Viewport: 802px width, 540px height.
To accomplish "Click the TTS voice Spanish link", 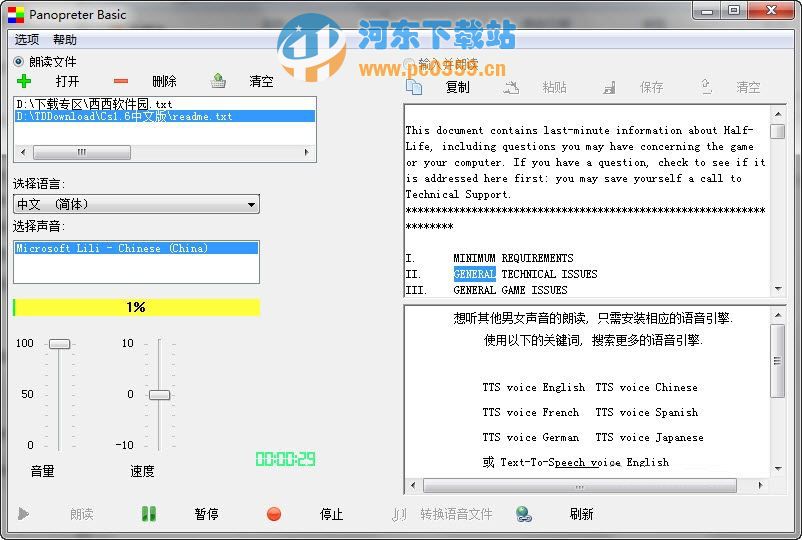I will tap(647, 412).
